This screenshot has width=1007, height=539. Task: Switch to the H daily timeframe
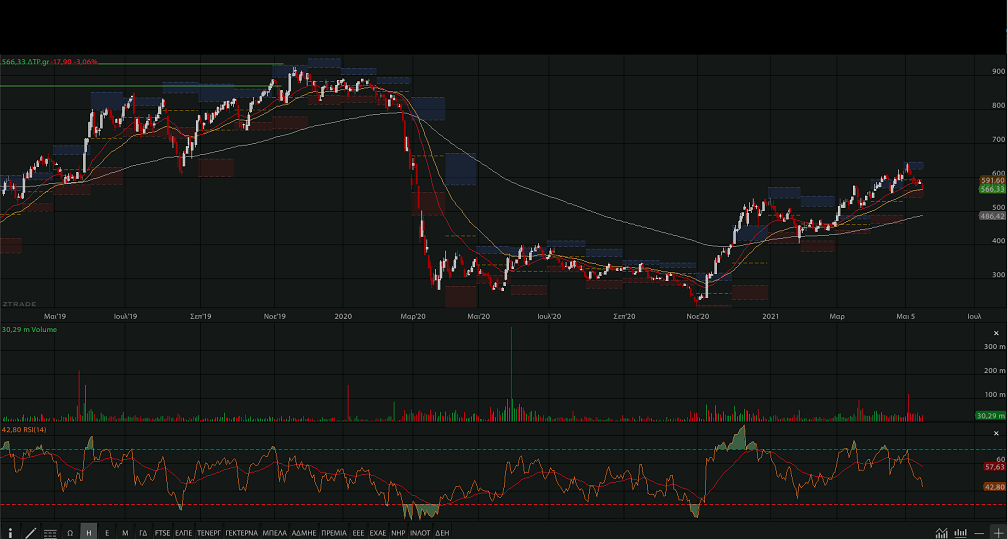point(89,533)
